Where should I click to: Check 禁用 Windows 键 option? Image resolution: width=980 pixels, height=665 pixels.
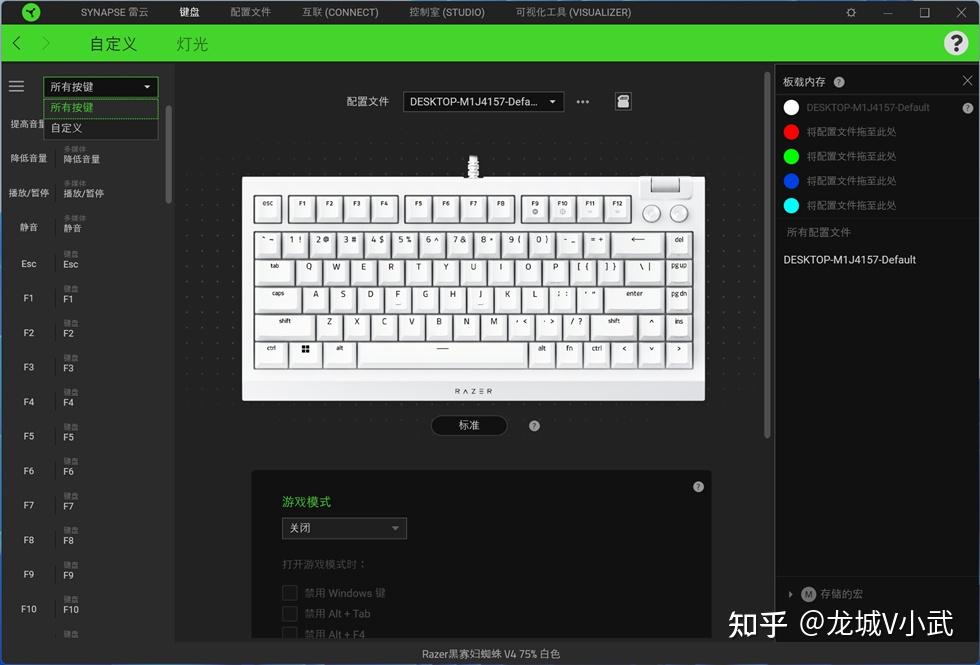[289, 592]
